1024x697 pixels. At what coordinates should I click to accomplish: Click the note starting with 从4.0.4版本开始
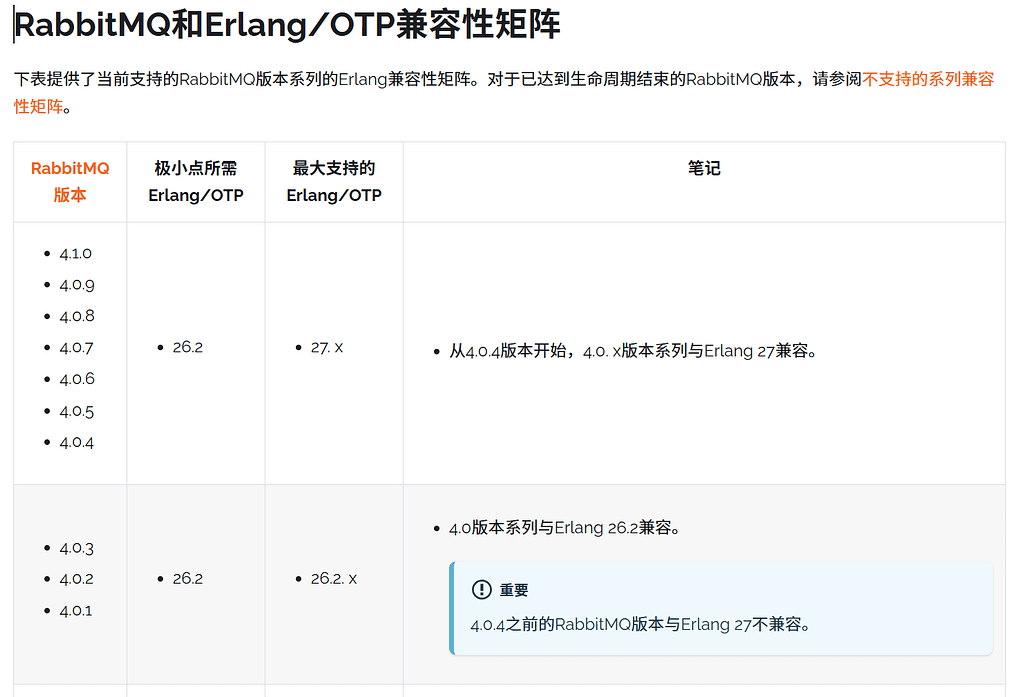[x=633, y=351]
